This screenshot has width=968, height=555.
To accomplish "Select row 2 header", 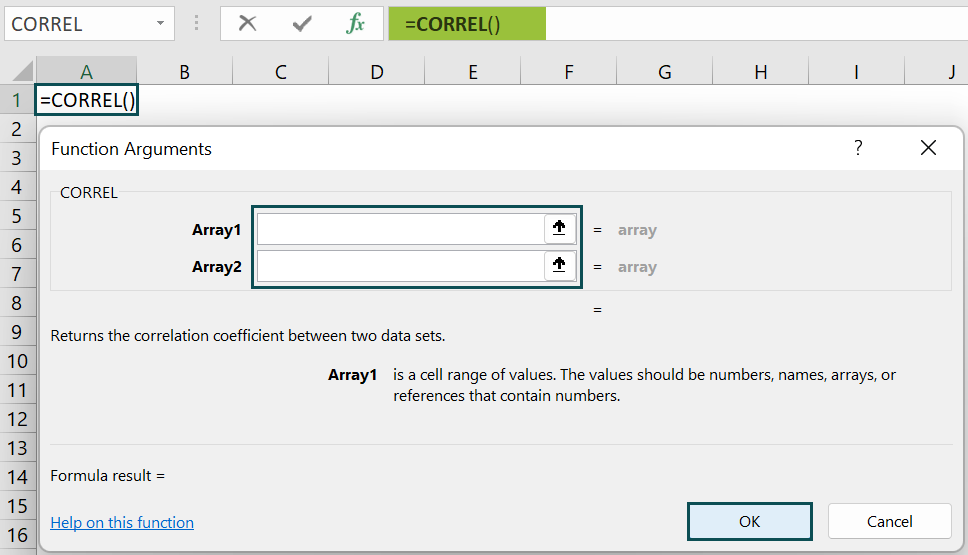I will (17, 129).
